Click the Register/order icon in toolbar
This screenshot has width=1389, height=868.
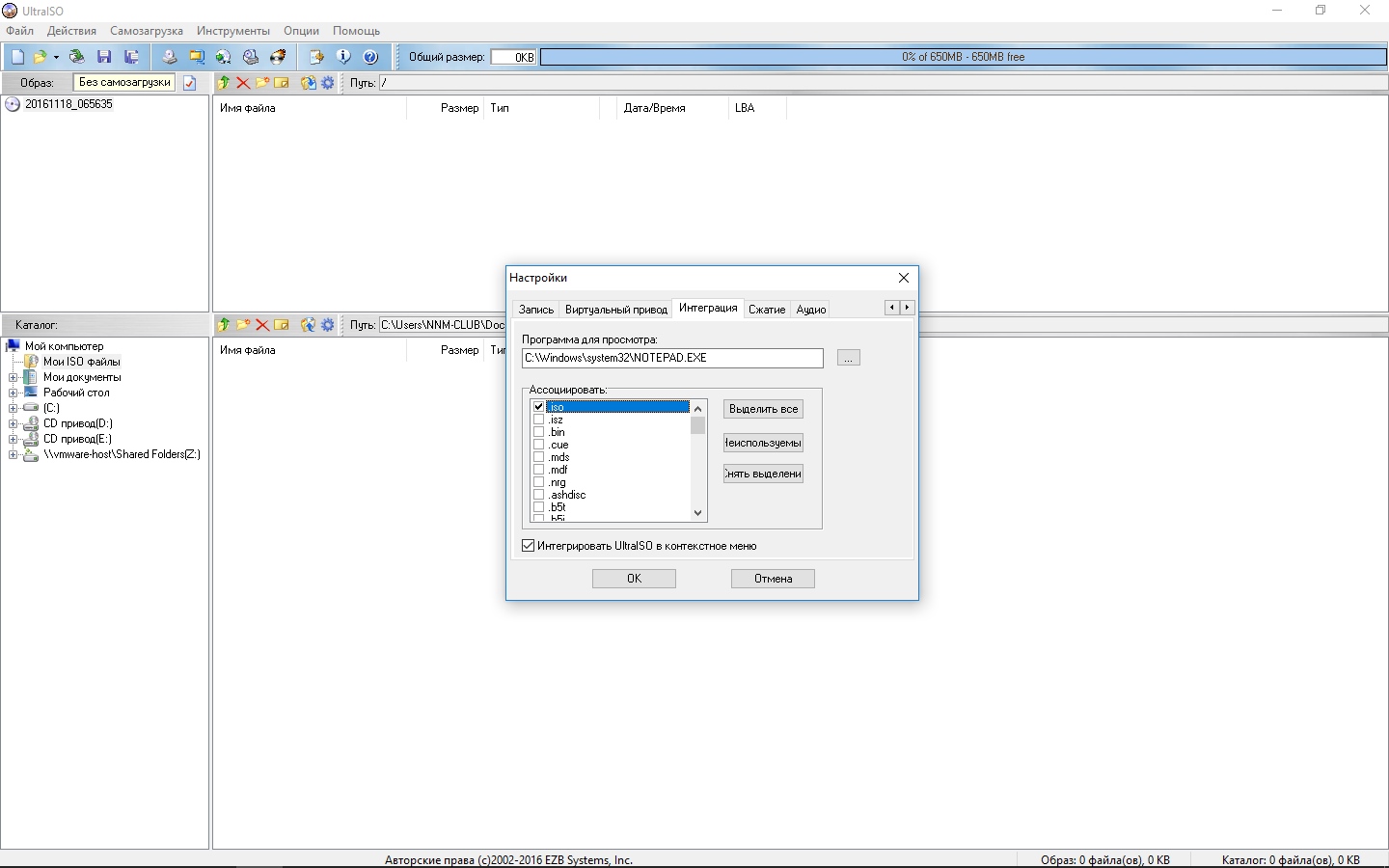pyautogui.click(x=316, y=57)
